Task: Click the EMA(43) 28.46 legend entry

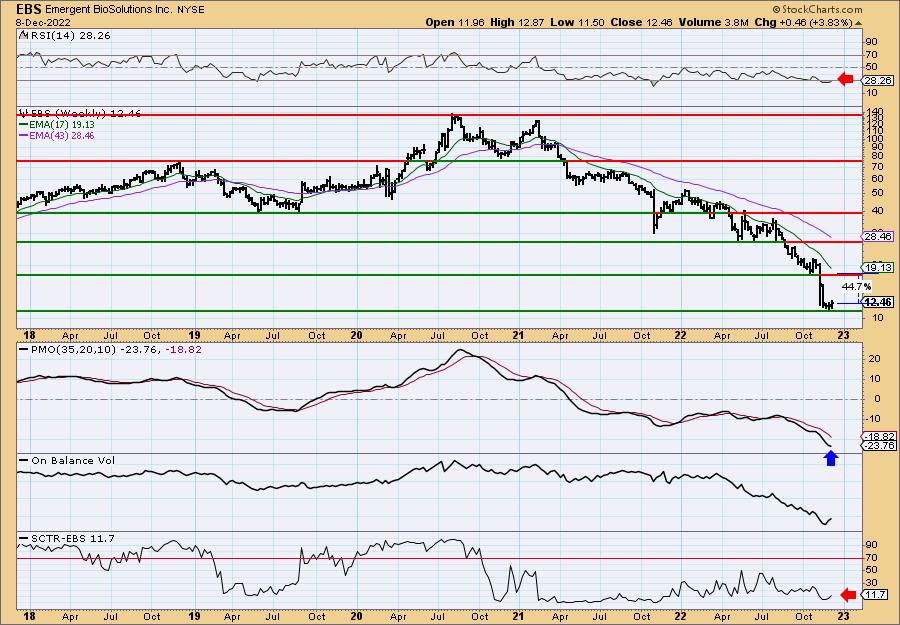Action: [x=61, y=136]
